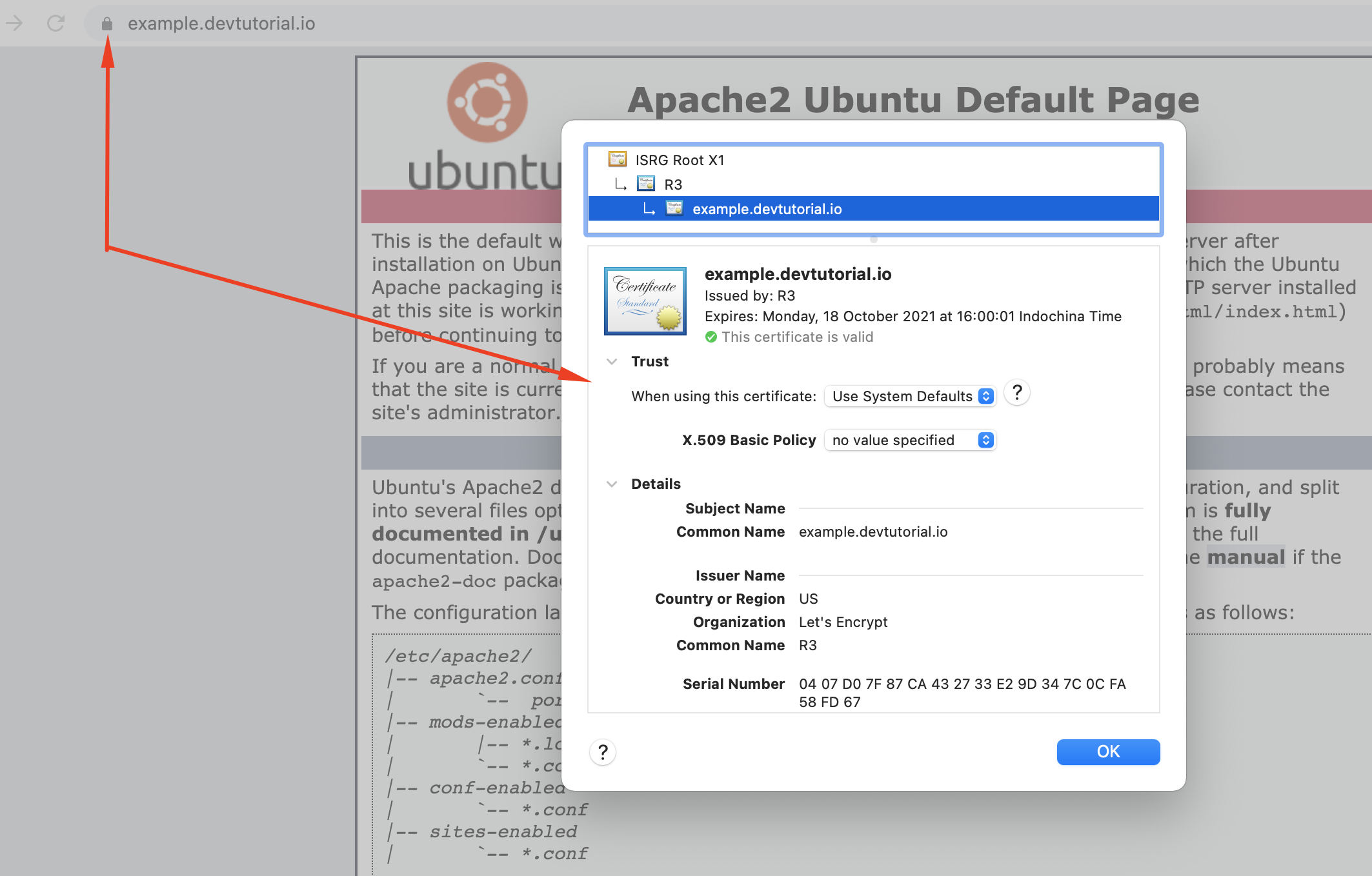Collapse the Details section
1372x876 pixels.
[612, 484]
